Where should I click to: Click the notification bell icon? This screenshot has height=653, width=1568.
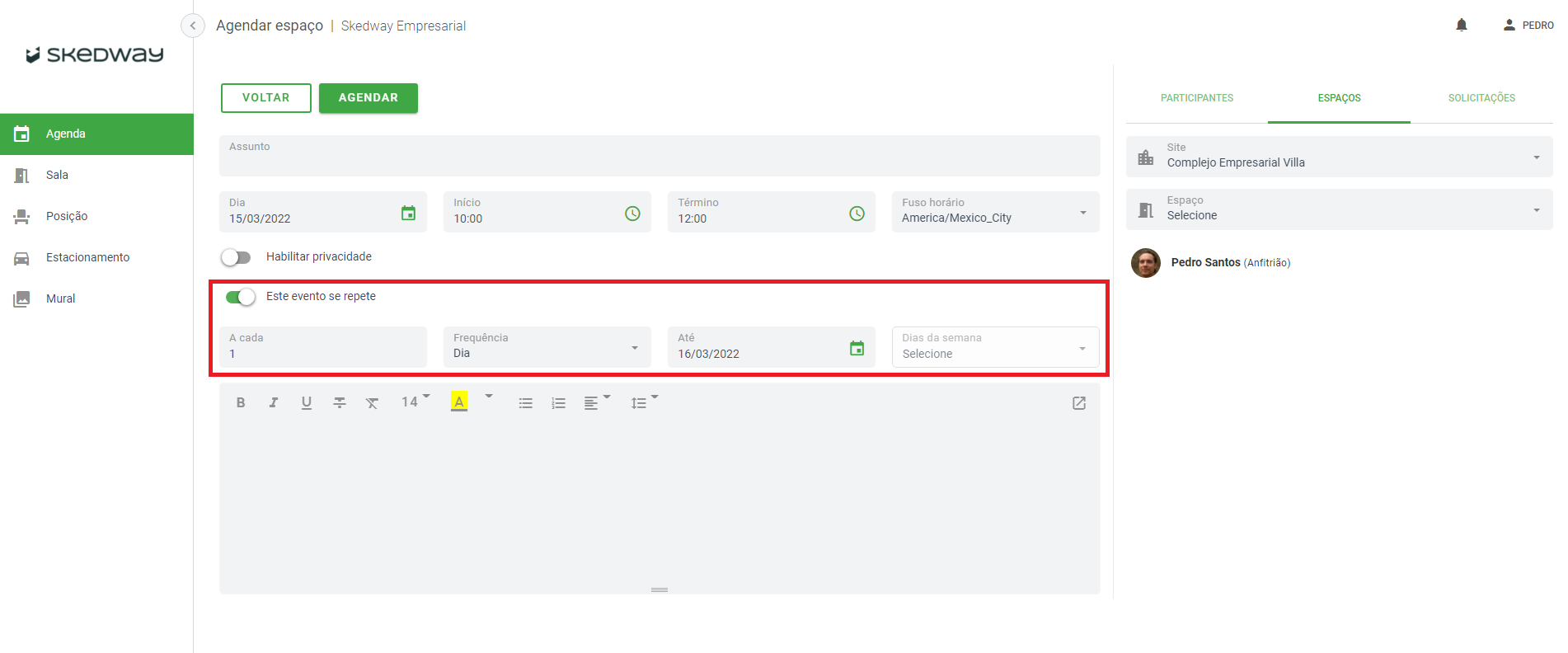(x=1461, y=26)
